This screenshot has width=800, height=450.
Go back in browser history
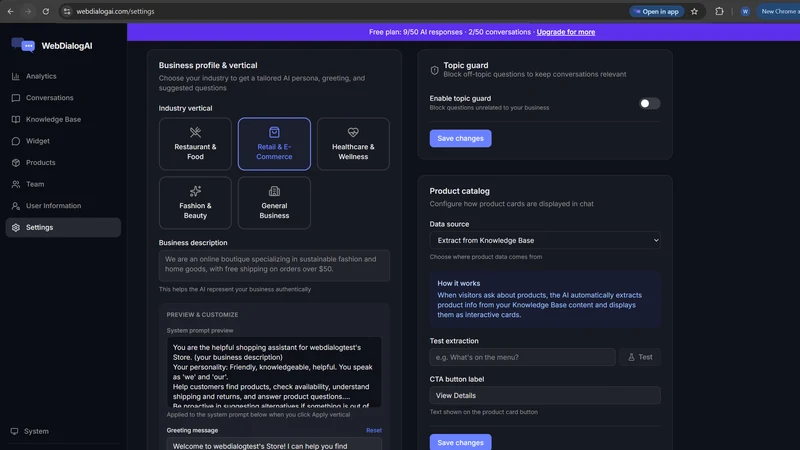coord(10,11)
